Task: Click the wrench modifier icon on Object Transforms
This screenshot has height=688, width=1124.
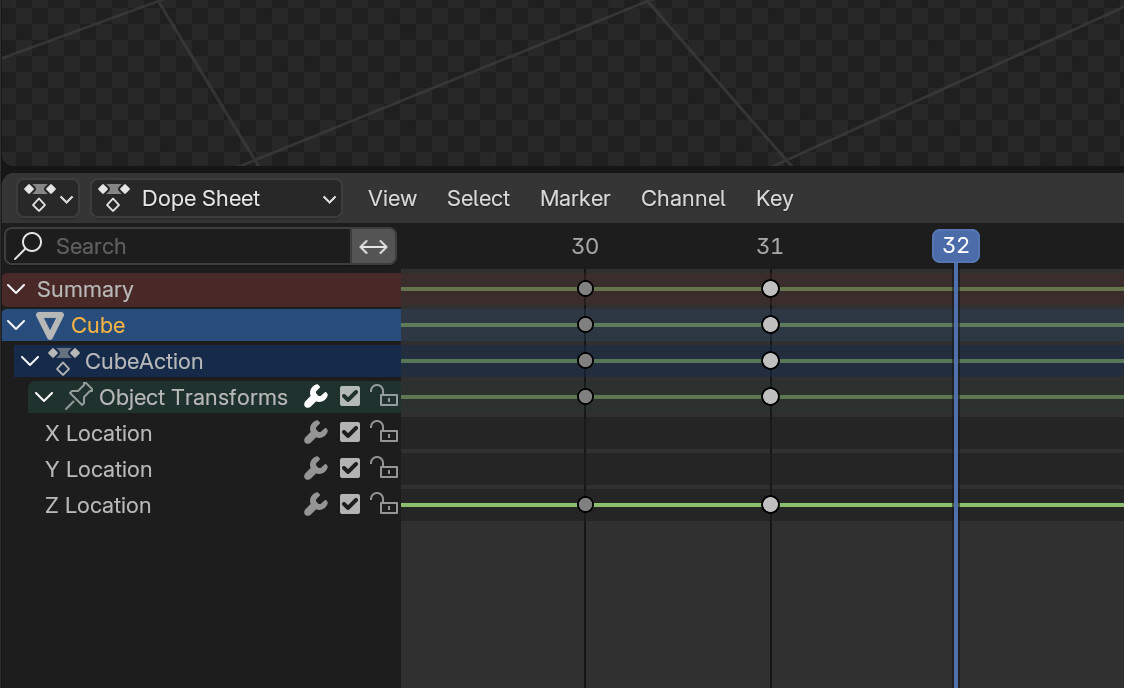Action: click(x=315, y=396)
